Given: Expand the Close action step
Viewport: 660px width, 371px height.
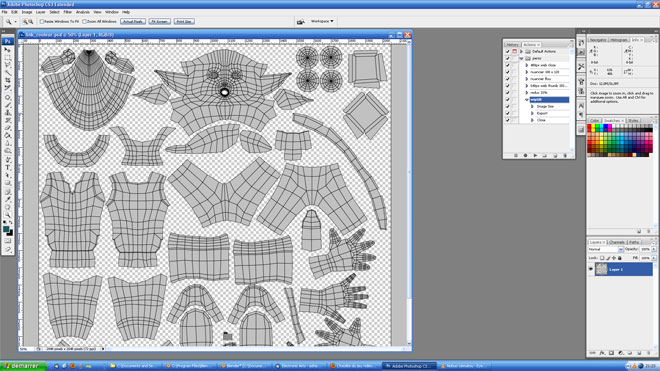Looking at the screenshot, I should click(532, 120).
